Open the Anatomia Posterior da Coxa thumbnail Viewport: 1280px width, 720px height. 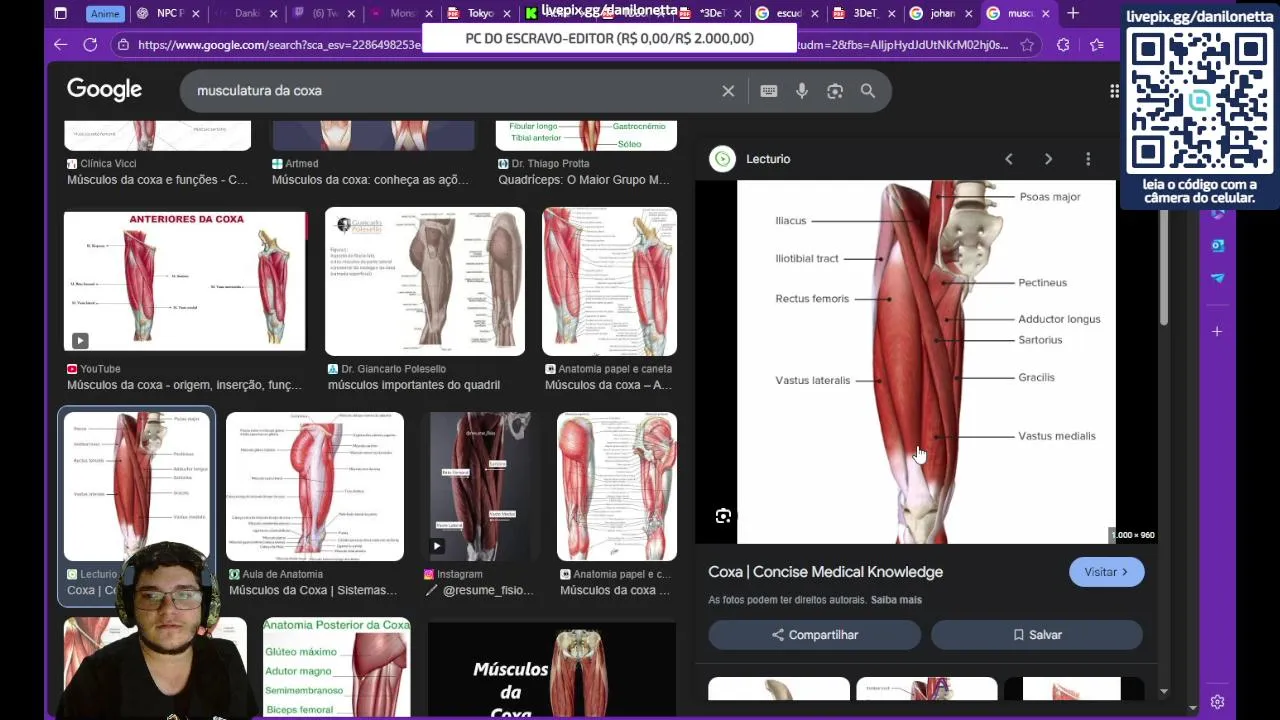click(337, 667)
